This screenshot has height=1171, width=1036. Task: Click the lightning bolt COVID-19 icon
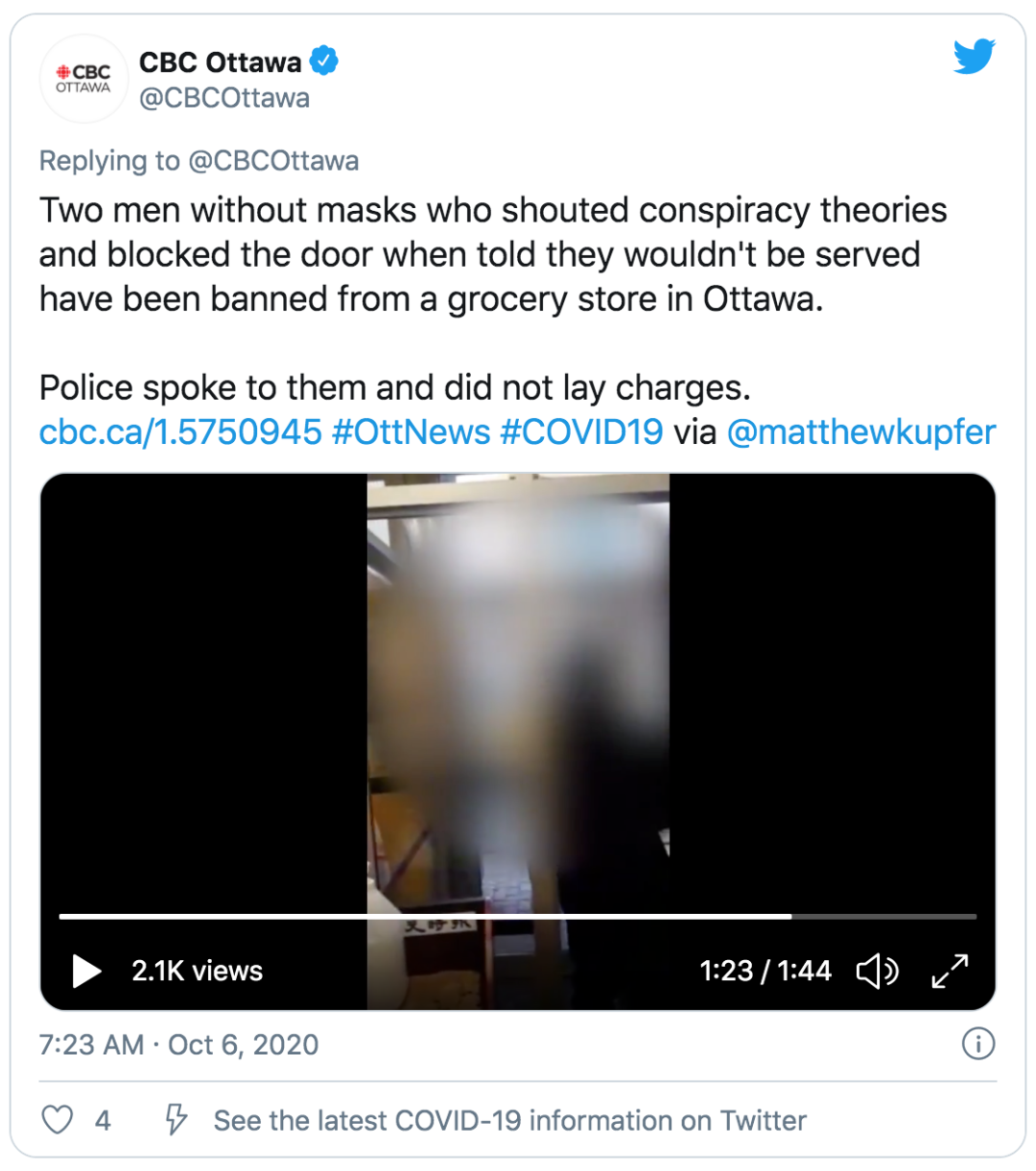176,1119
